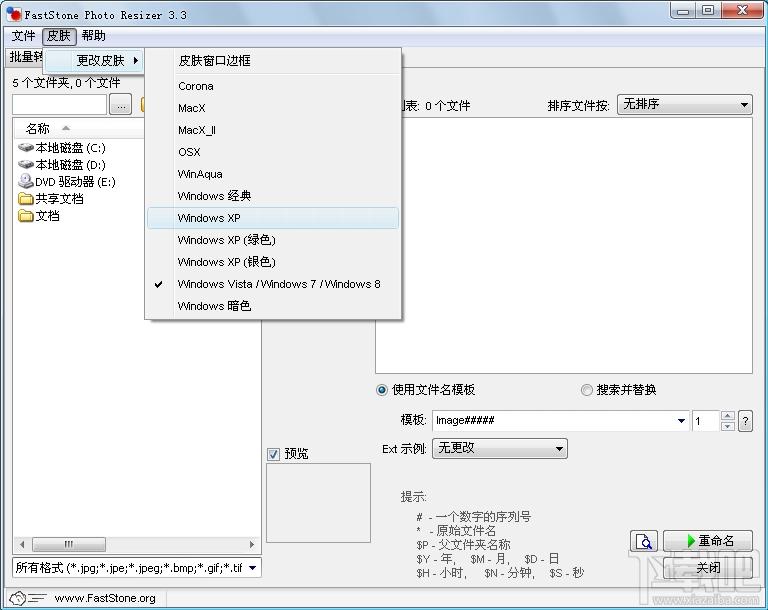Screen dimensions: 768x610
Task: Click the horizontal scrollbar right arrow
Action: [x=252, y=544]
